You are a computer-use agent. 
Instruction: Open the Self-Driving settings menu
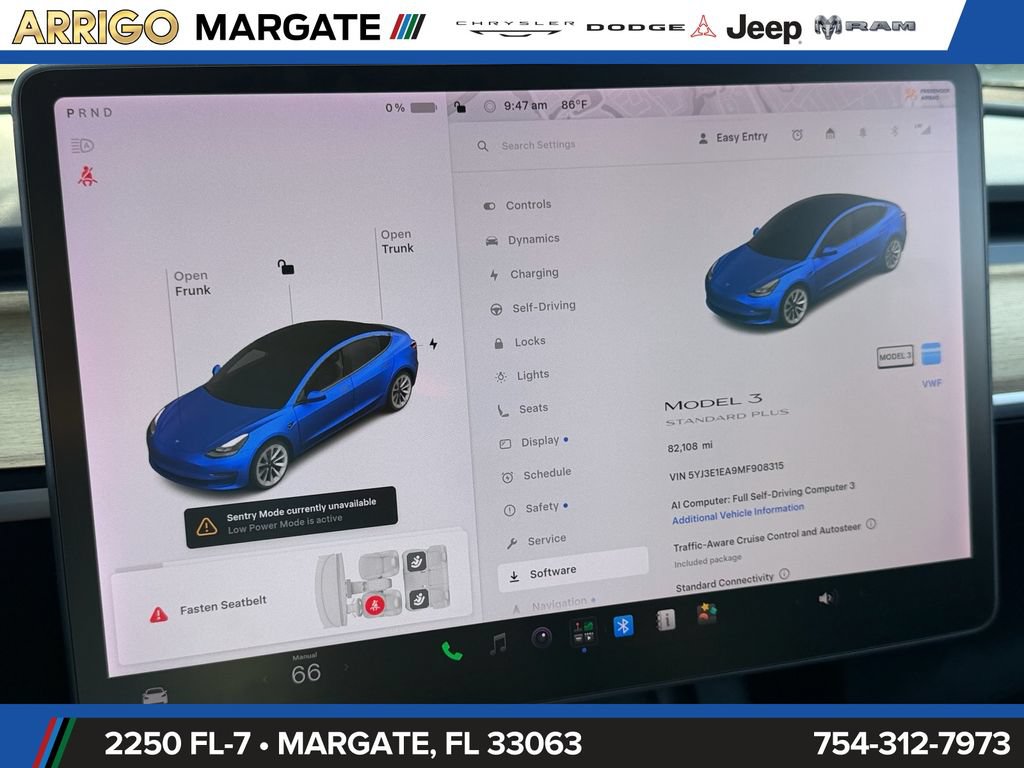coord(533,307)
